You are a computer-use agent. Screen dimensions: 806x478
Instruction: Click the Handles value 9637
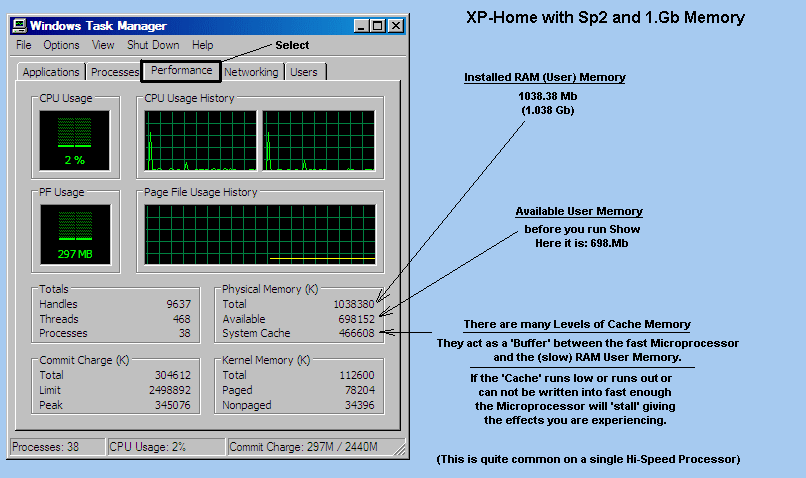[x=178, y=304]
